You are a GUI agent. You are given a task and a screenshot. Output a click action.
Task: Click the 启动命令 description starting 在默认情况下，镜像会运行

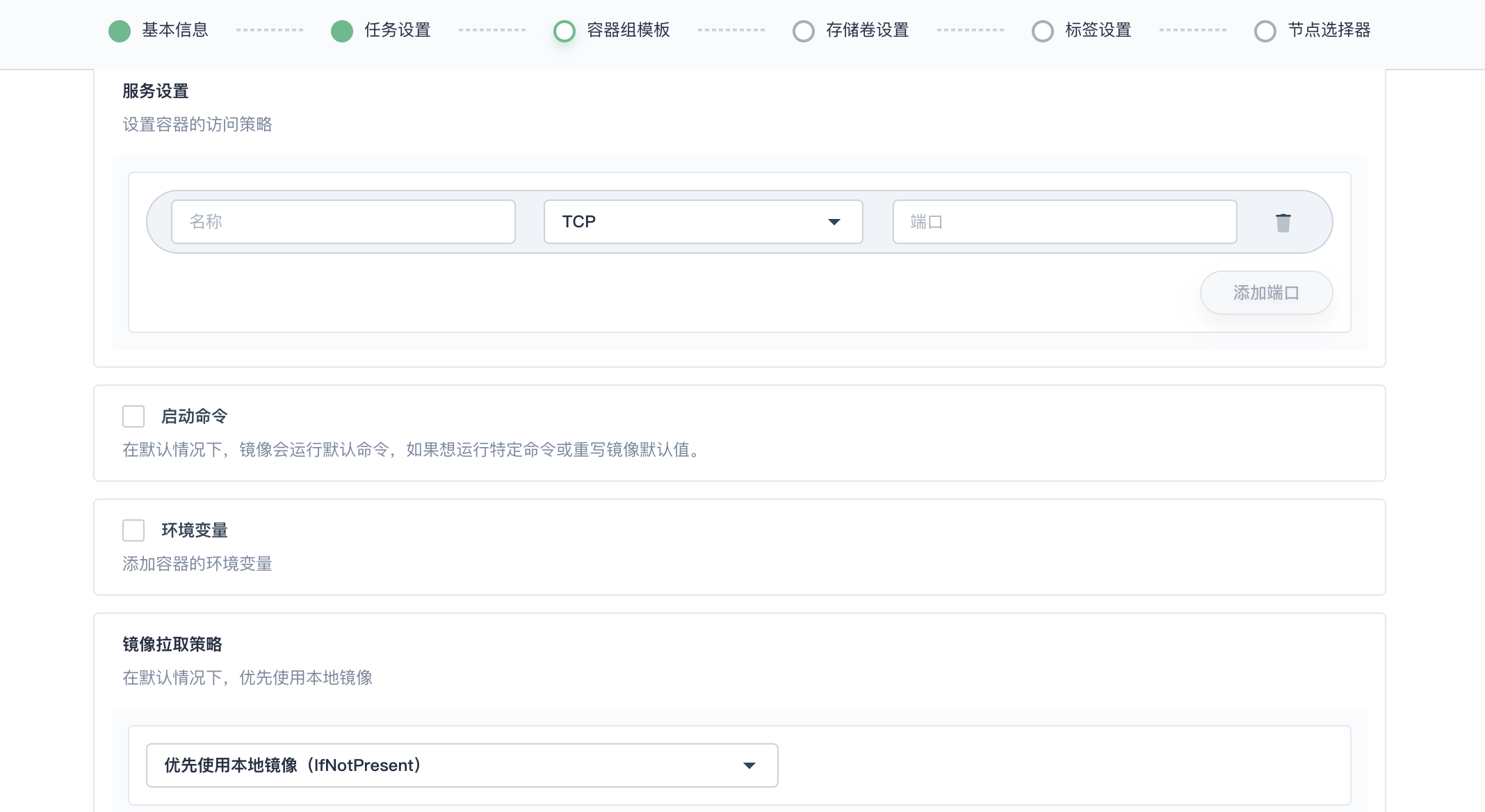pos(414,450)
